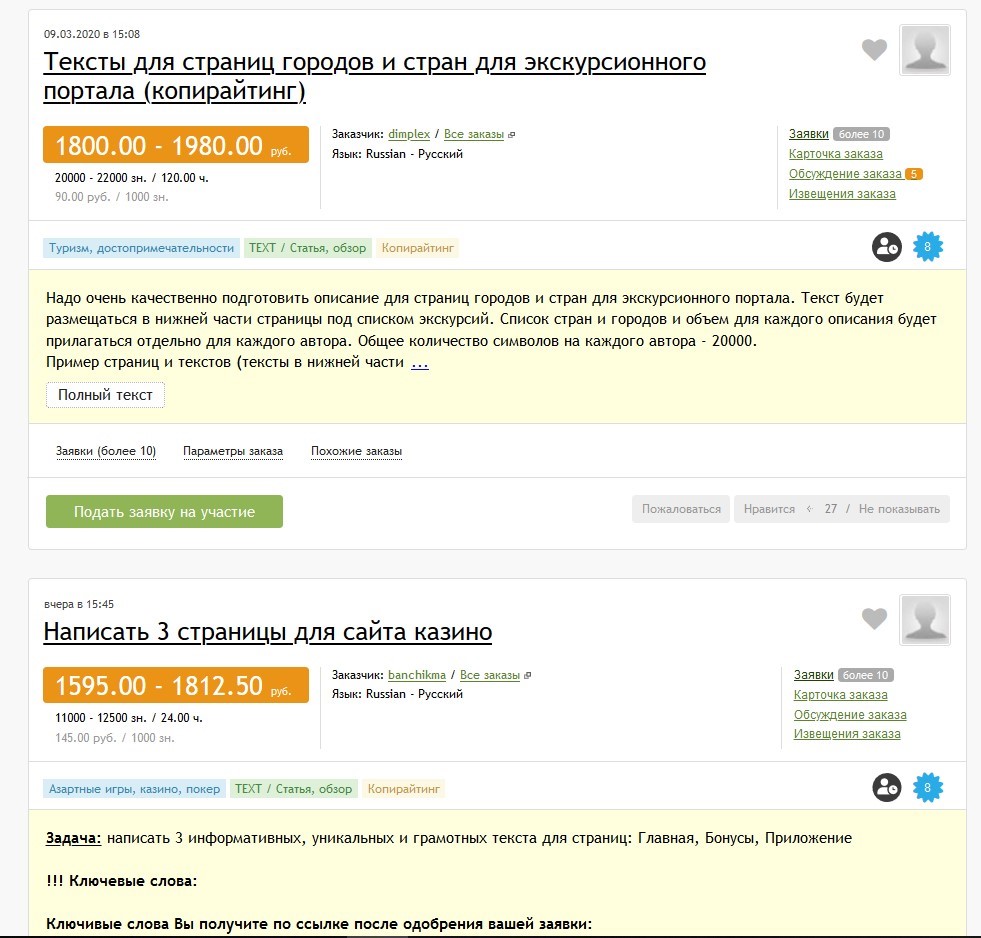Open customer dimplex profile link
This screenshot has width=981, height=938.
[x=409, y=134]
